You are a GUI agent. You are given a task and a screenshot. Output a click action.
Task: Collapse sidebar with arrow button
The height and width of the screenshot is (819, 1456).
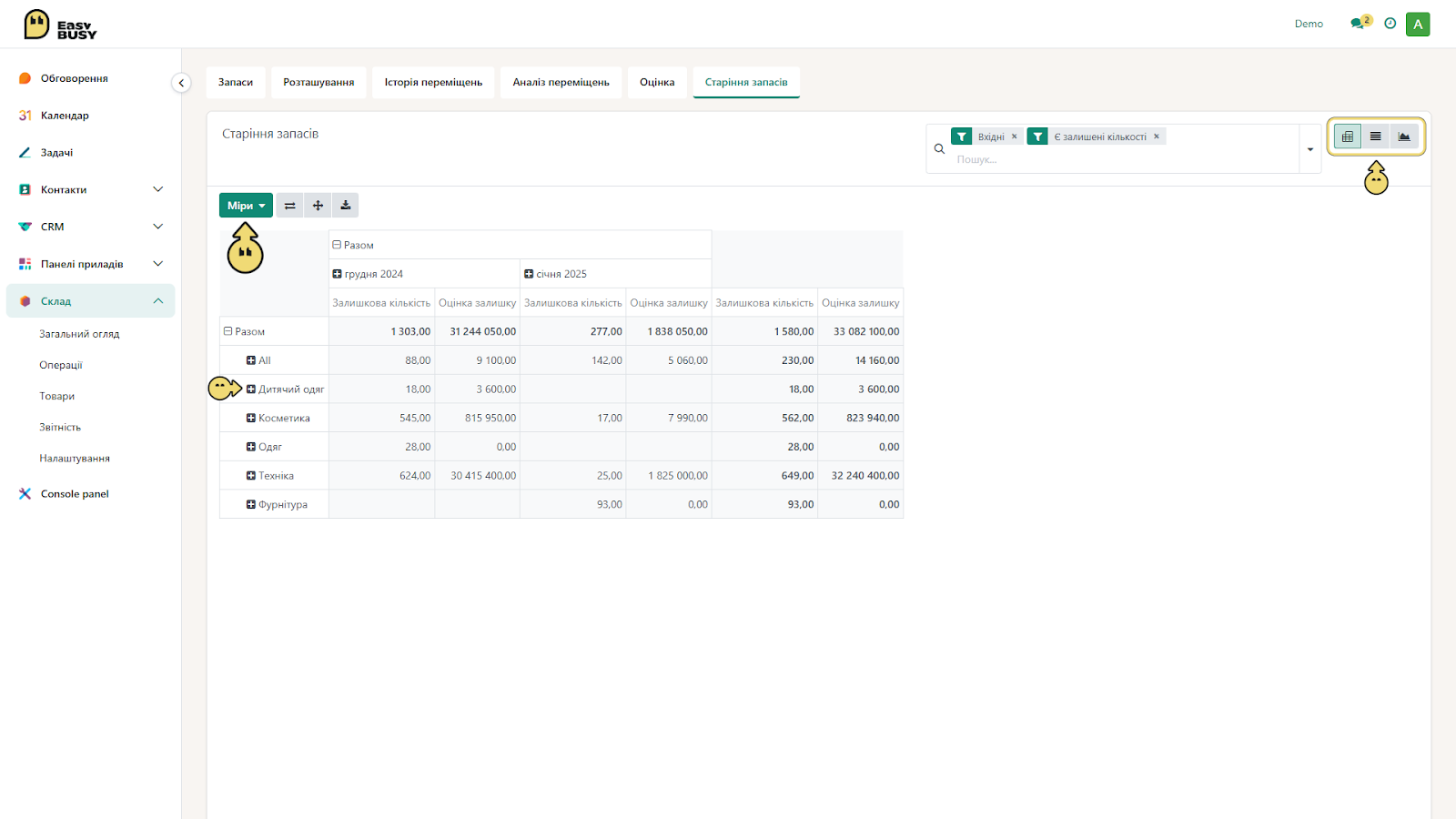pos(181,83)
